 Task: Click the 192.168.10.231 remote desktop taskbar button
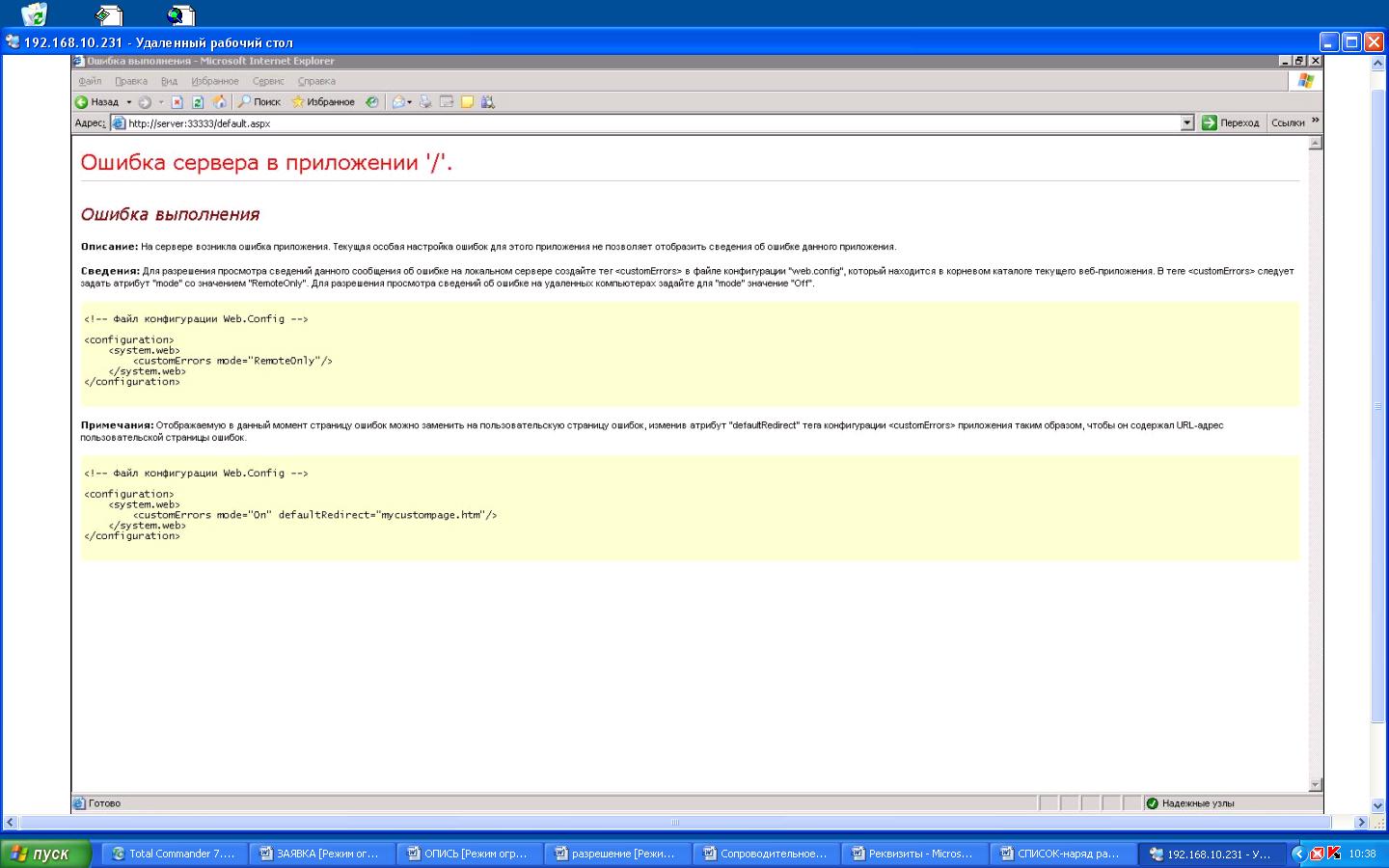coord(1211,854)
